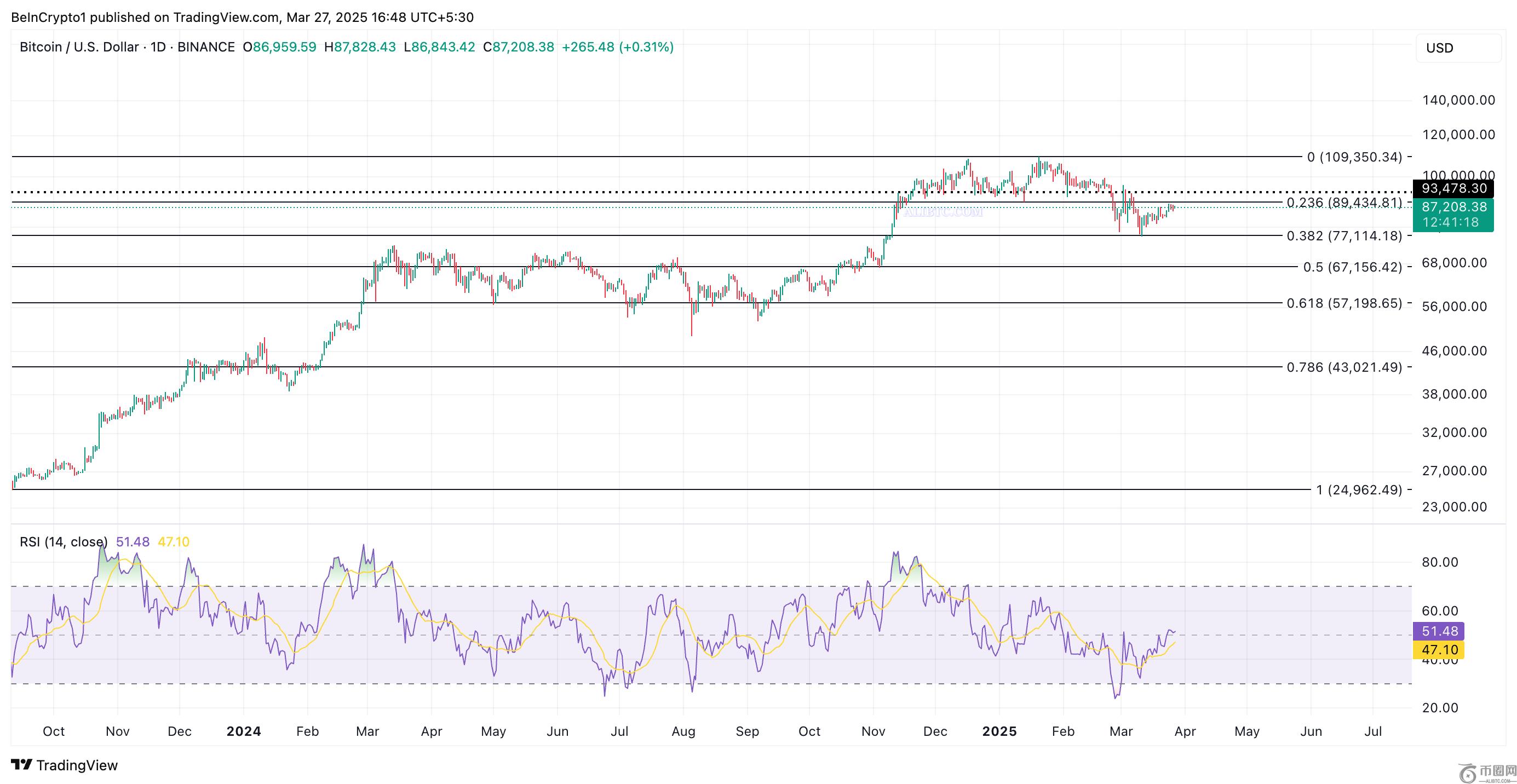Click the Mar 2025 label on time axis
The width and height of the screenshot is (1517, 784).
tap(1120, 731)
